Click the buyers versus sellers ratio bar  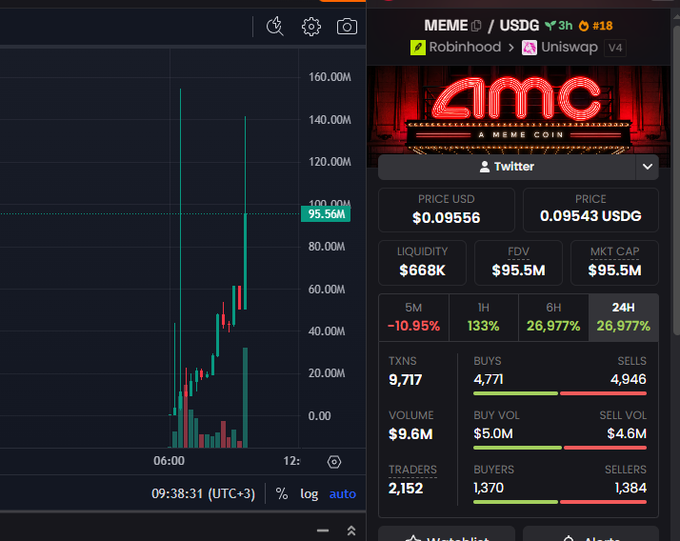tap(560, 502)
